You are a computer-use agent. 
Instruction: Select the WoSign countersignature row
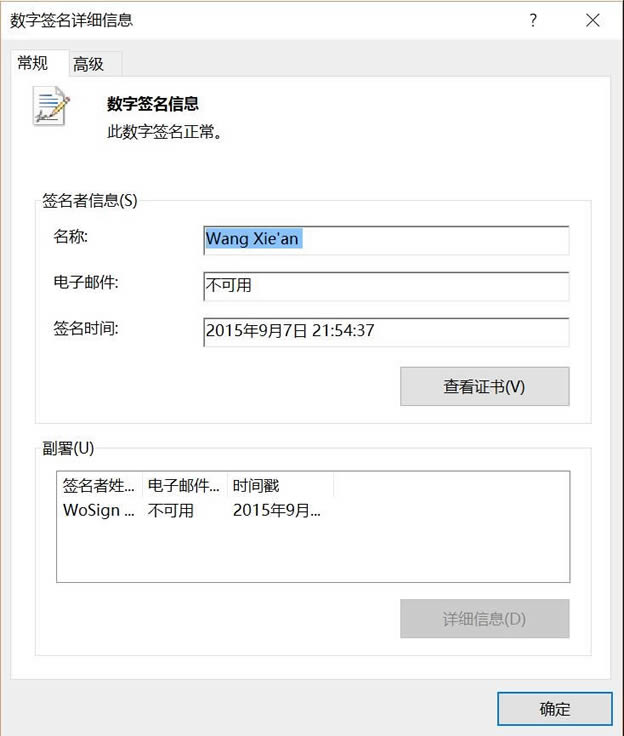pos(98,510)
